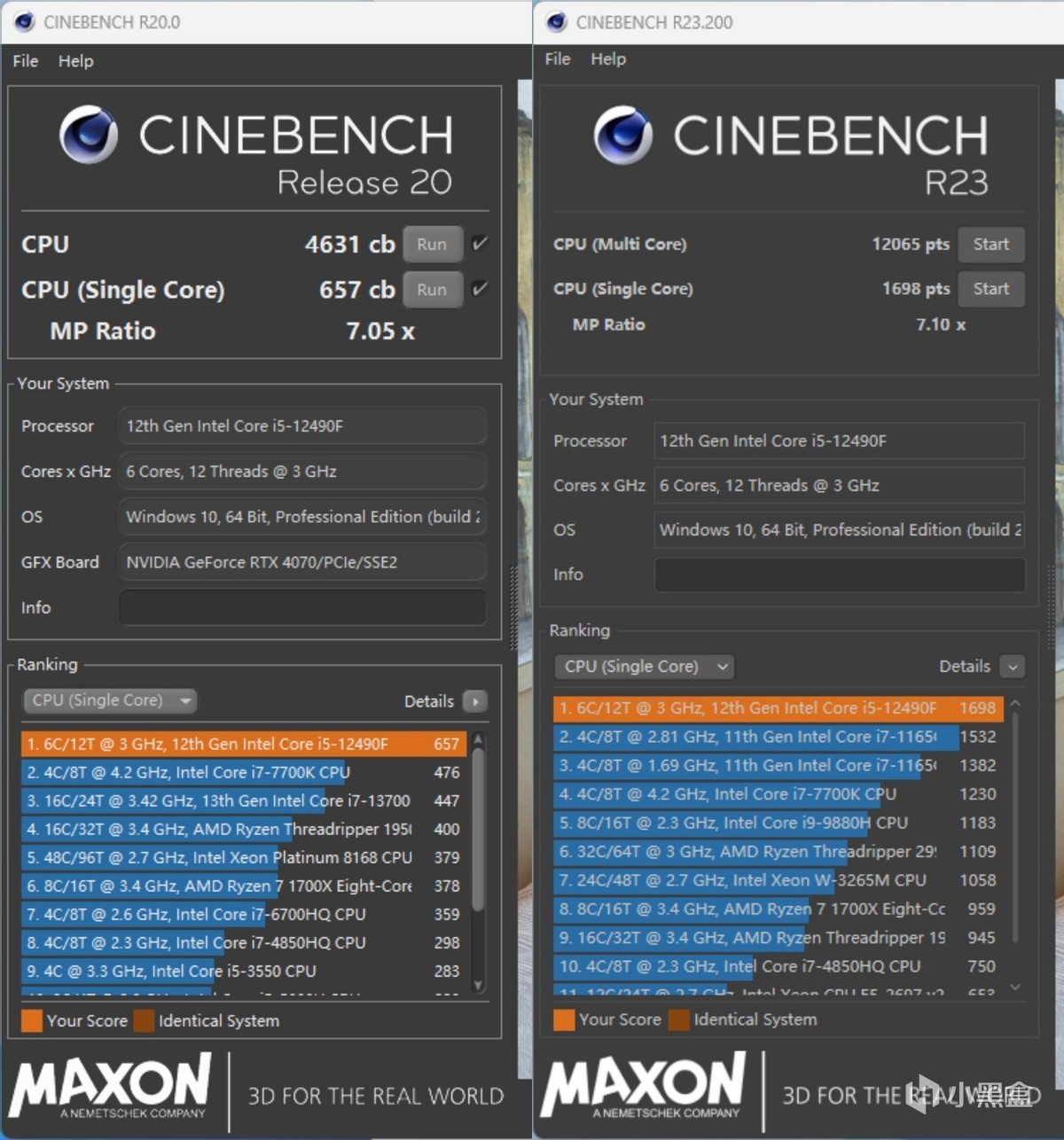Open CPU (Single Core) ranking dropdown in R23
Viewport: 1064px width, 1140px height.
pyautogui.click(x=645, y=667)
